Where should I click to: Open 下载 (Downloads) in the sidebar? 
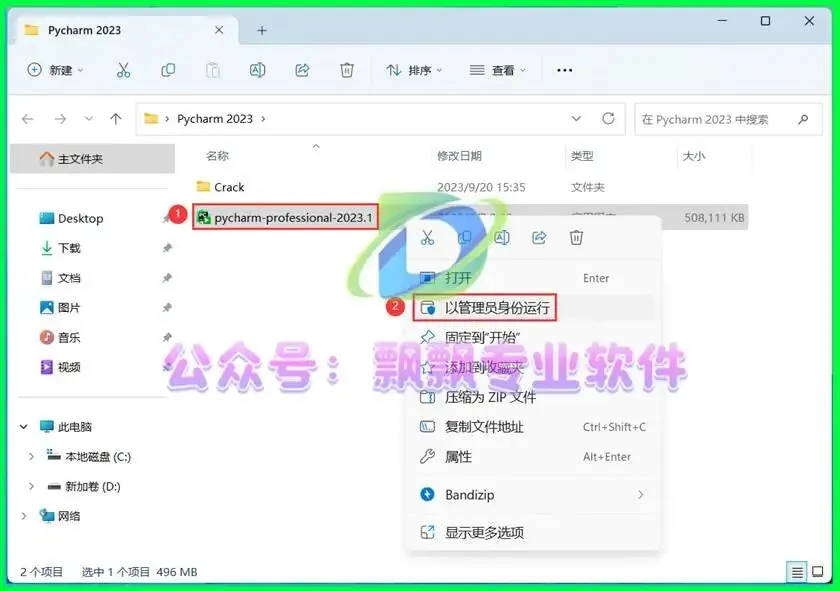tap(69, 248)
